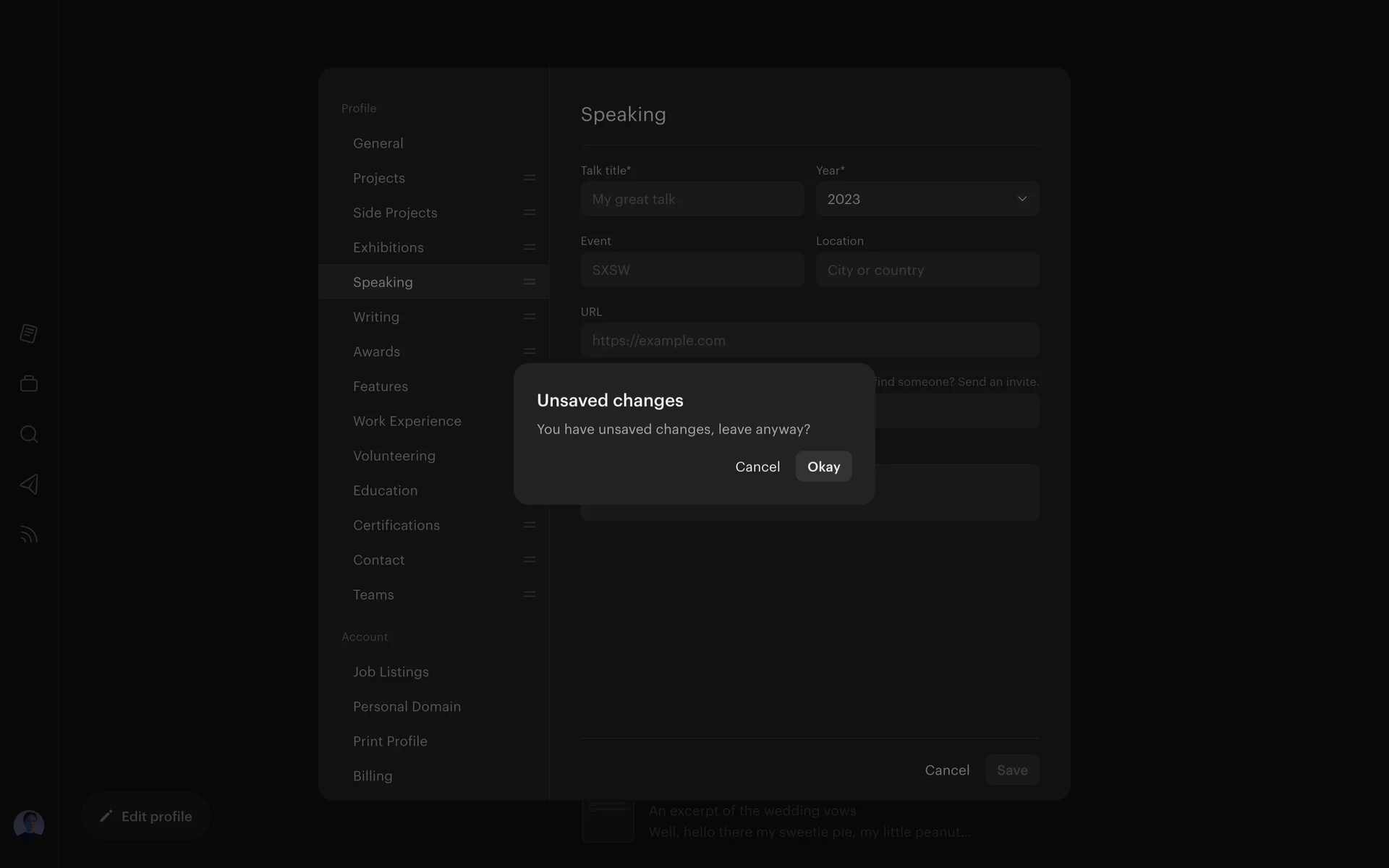Screen dimensions: 1389x868
Task: Click drag handle beside Certifications
Action: click(529, 525)
